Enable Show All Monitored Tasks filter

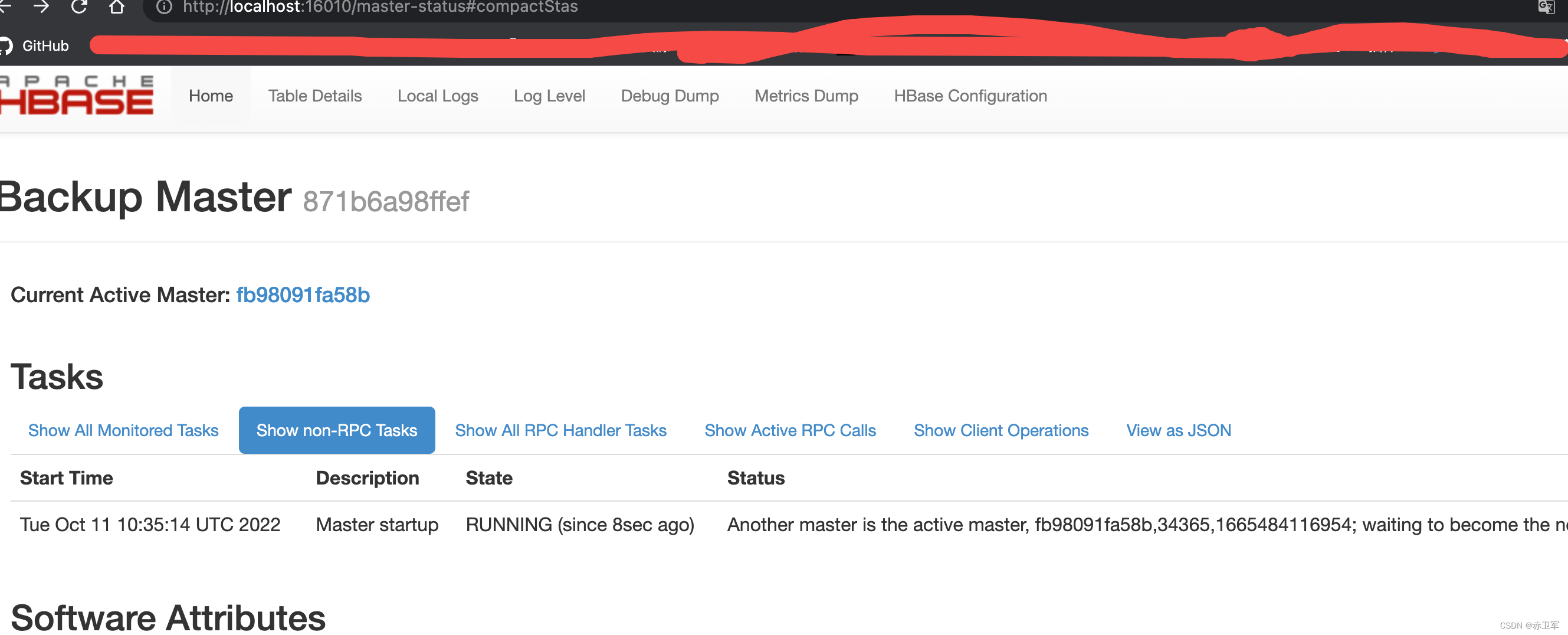tap(123, 430)
